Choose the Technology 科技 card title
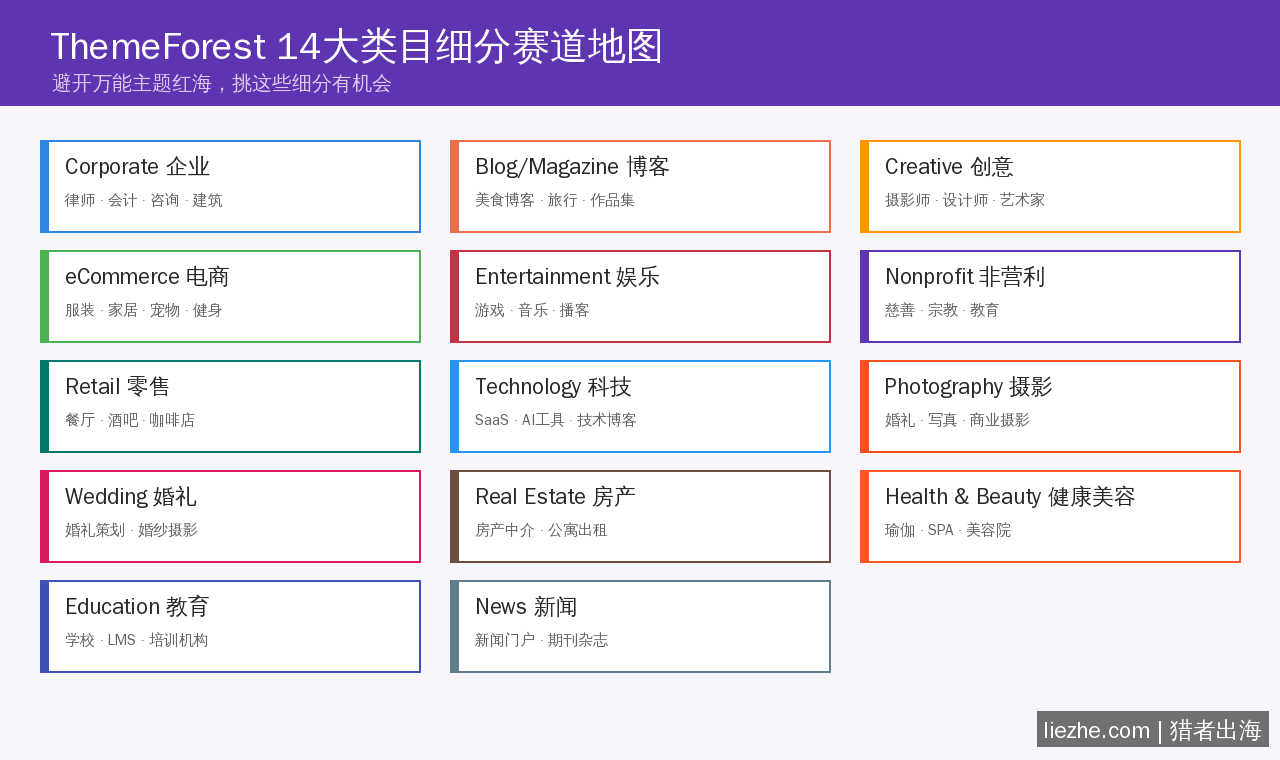1280x760 pixels. pos(553,387)
